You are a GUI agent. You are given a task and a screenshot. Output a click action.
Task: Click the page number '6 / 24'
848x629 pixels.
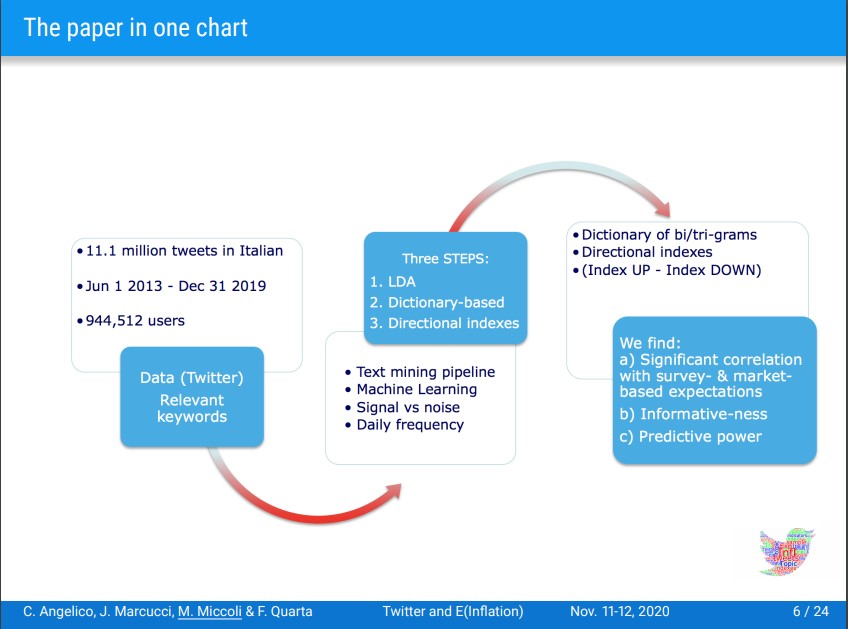pyautogui.click(x=811, y=612)
